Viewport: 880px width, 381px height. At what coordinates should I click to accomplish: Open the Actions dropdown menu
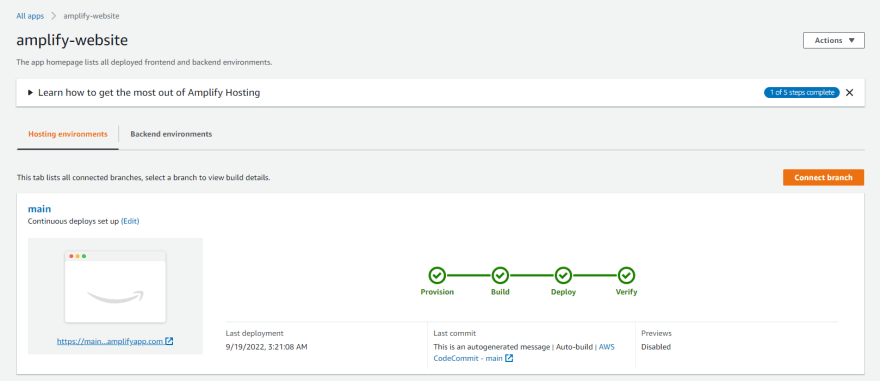833,40
